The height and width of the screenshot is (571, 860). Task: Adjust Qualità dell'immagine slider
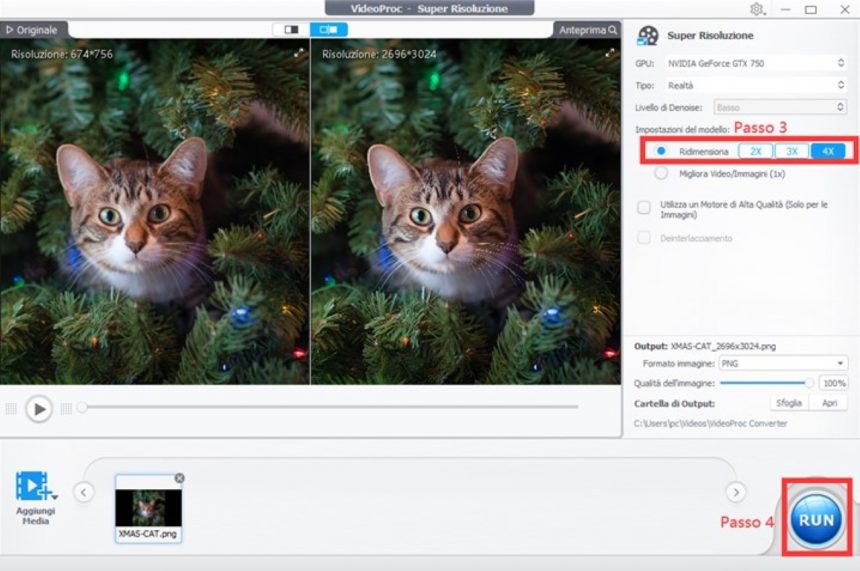point(766,383)
